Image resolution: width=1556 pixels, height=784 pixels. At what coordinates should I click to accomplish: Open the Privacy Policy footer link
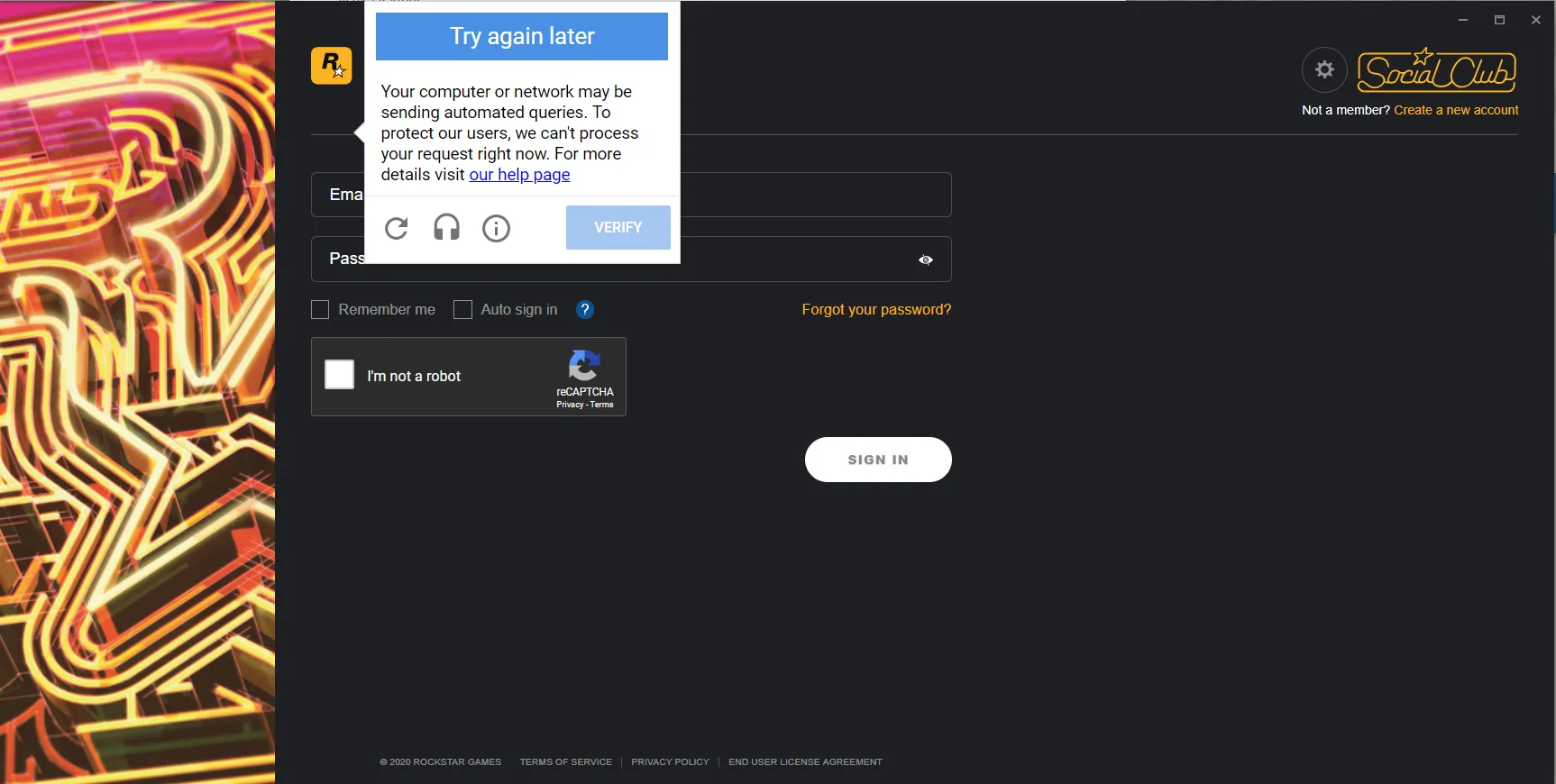[670, 762]
